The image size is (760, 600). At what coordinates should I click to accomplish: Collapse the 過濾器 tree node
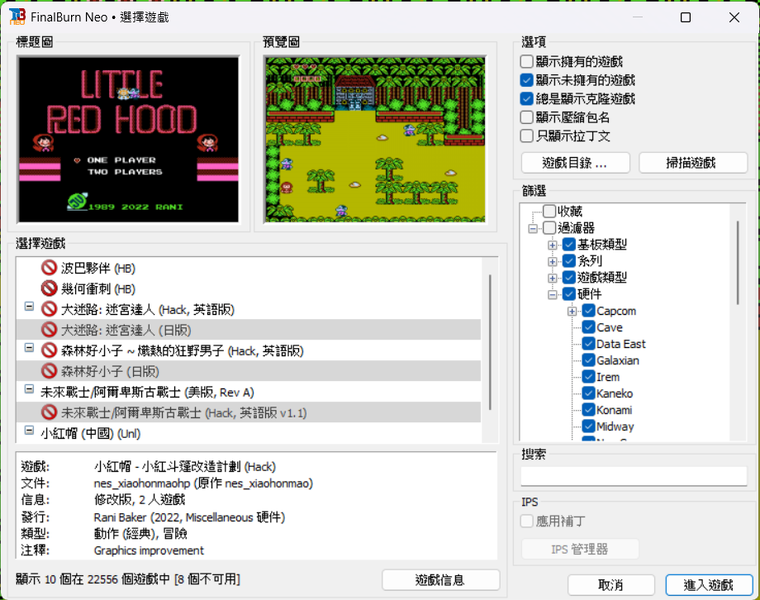pos(533,228)
